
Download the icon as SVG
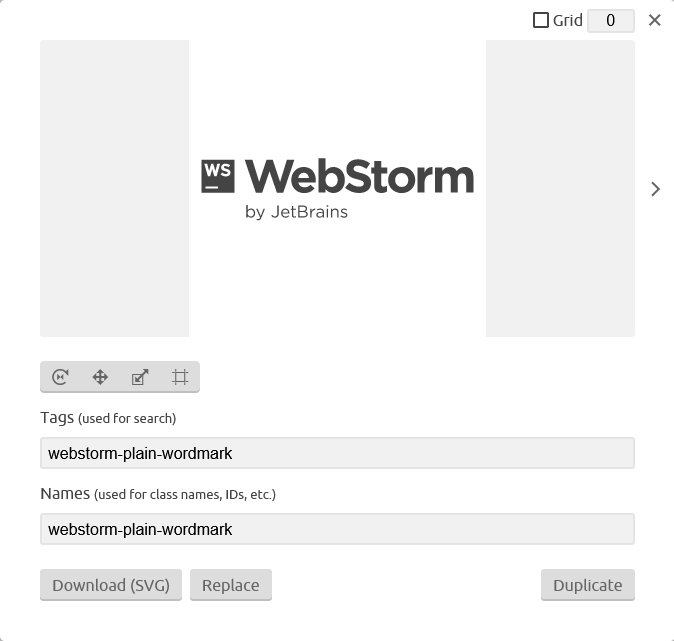(111, 585)
